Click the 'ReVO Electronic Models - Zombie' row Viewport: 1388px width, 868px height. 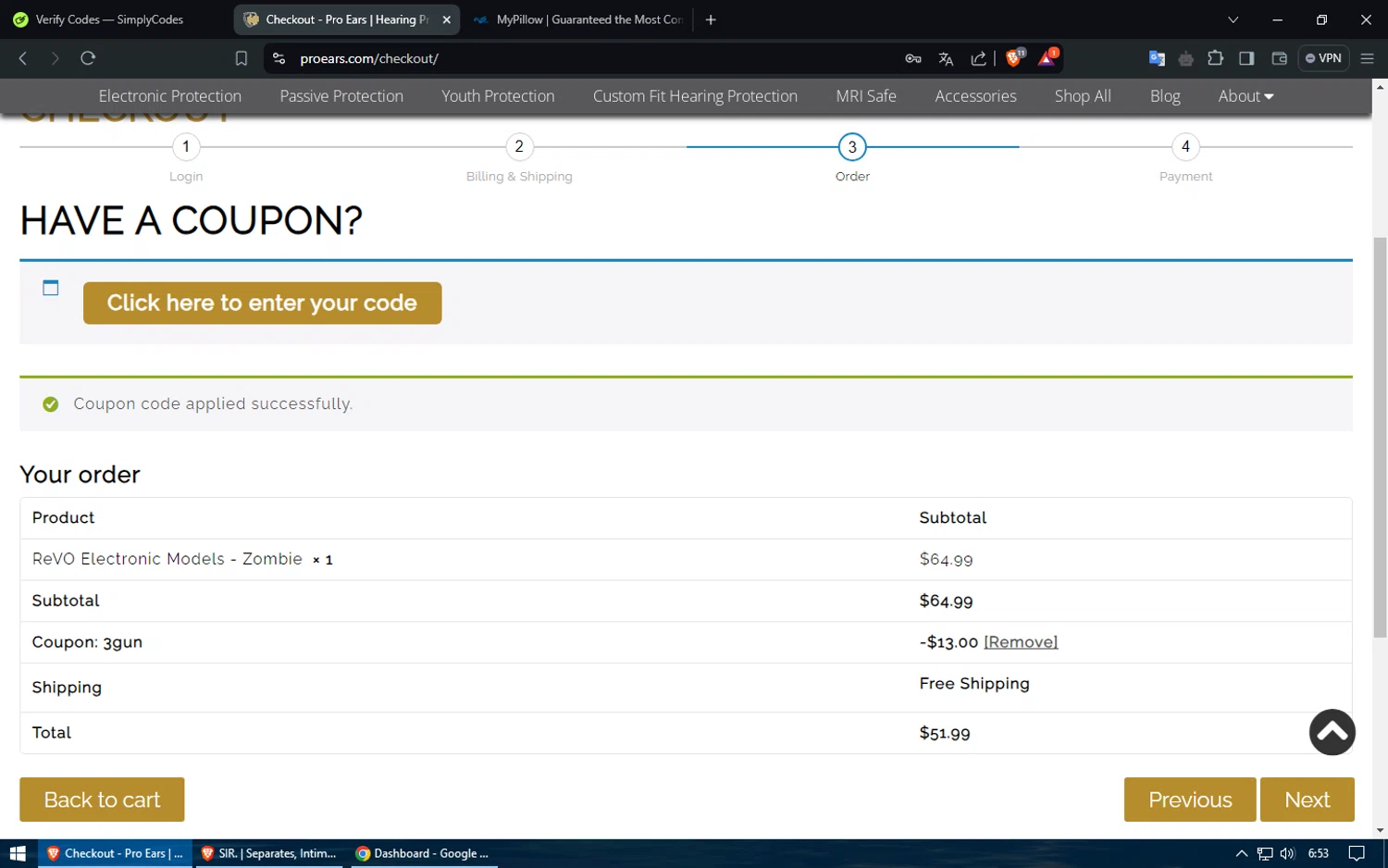point(686,559)
